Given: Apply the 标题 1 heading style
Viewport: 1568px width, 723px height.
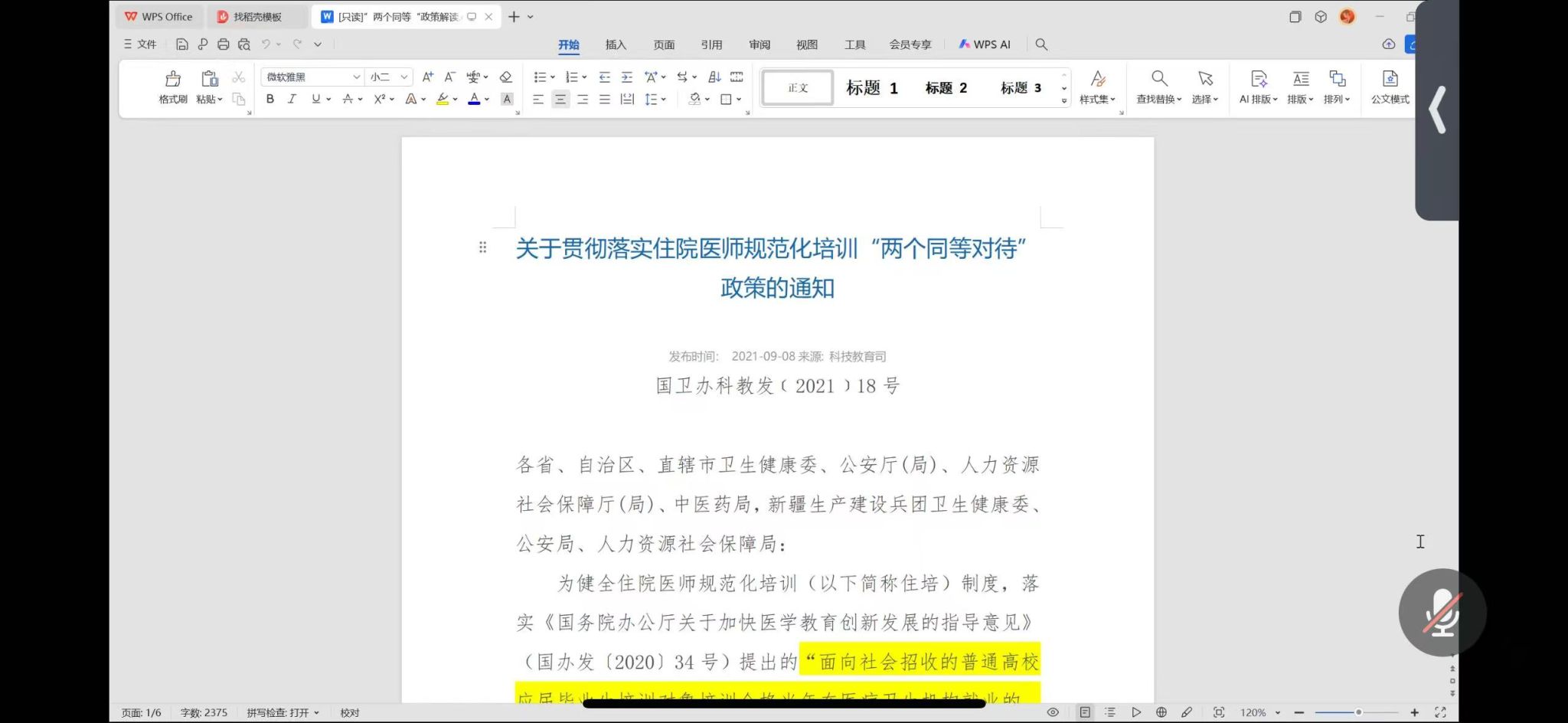Looking at the screenshot, I should click(x=871, y=88).
